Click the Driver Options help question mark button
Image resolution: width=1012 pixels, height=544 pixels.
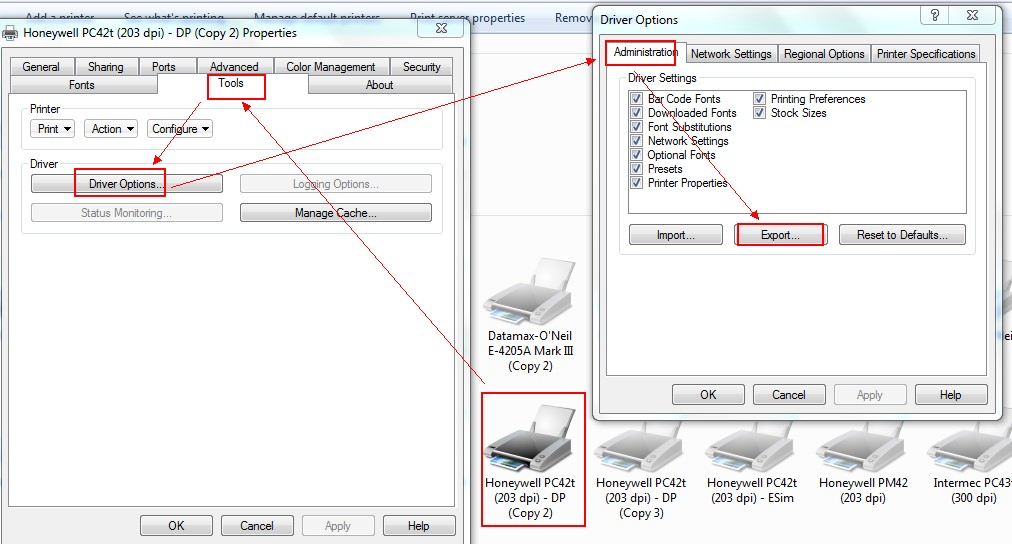tap(933, 16)
